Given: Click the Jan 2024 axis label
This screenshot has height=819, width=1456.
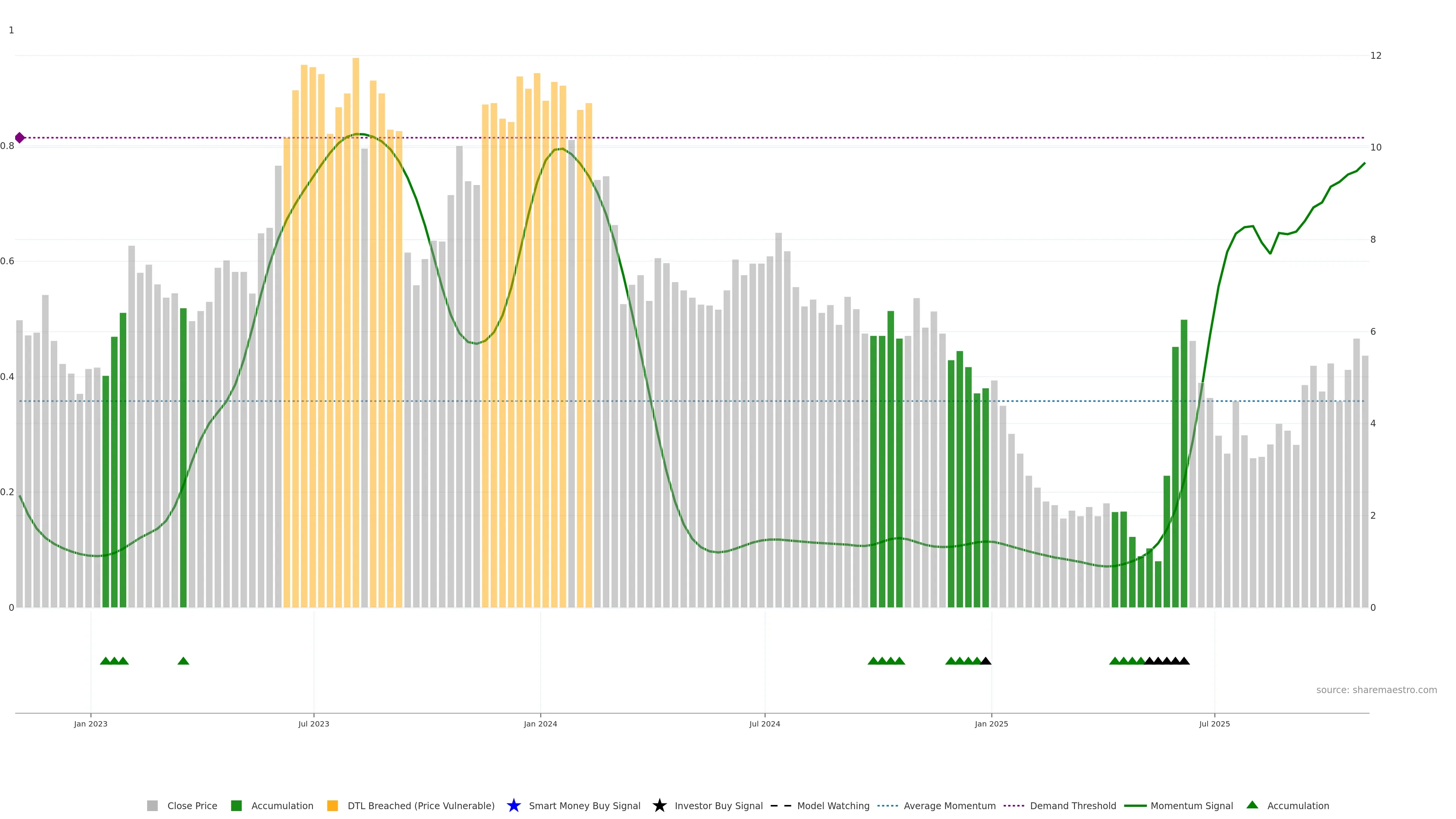Looking at the screenshot, I should point(540,723).
